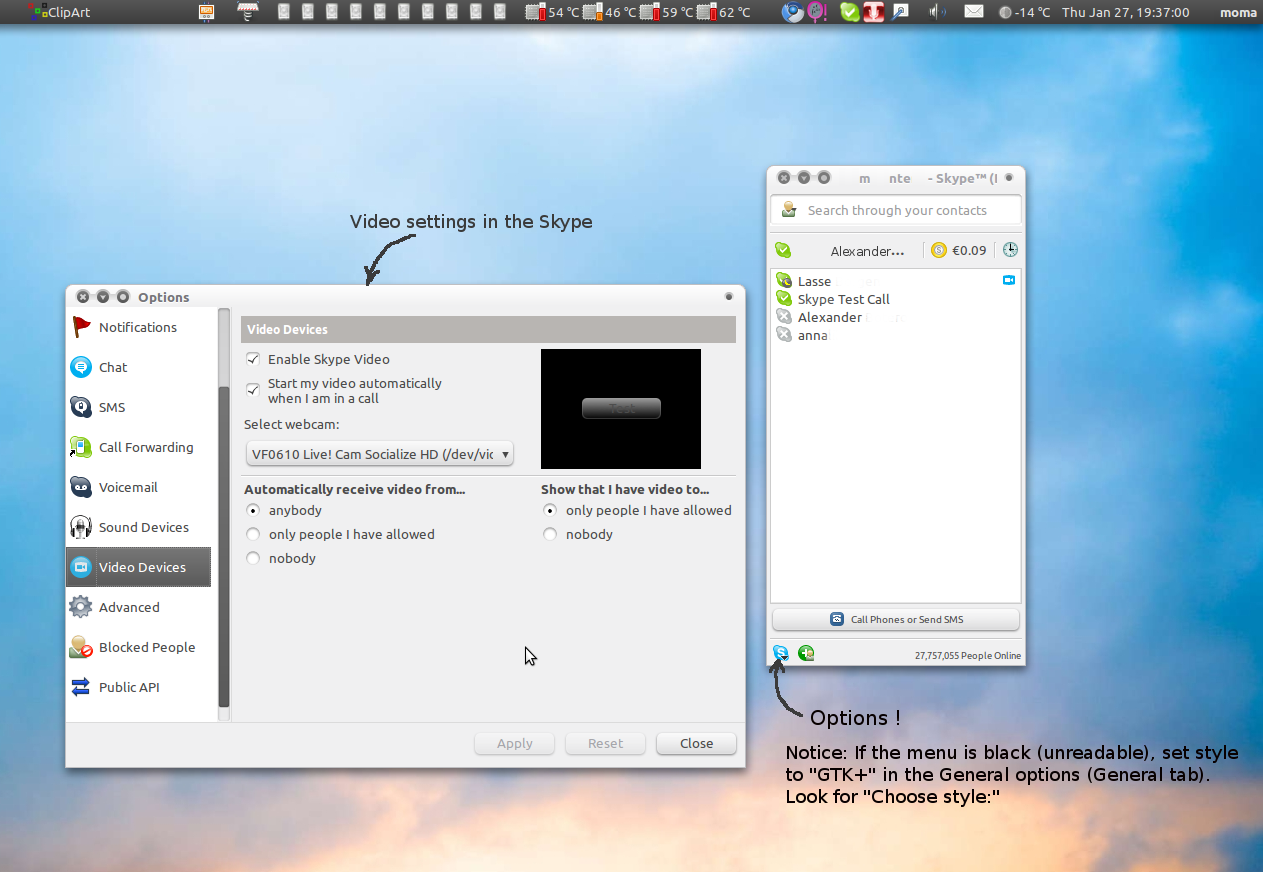1263x872 pixels.
Task: Show video only to people I have allowed
Action: coord(550,511)
